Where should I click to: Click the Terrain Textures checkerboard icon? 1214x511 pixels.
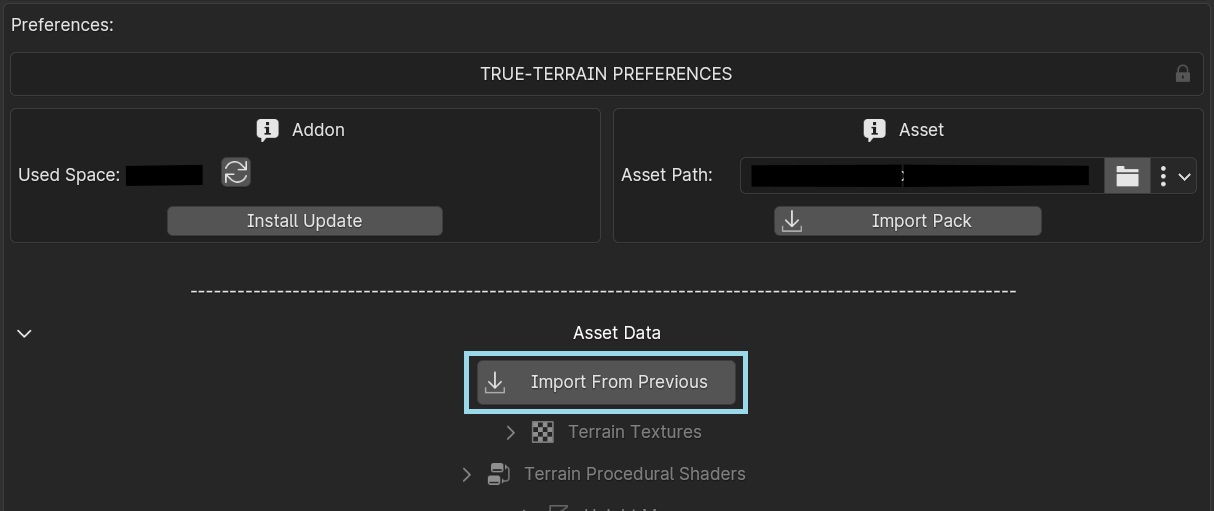[543, 432]
